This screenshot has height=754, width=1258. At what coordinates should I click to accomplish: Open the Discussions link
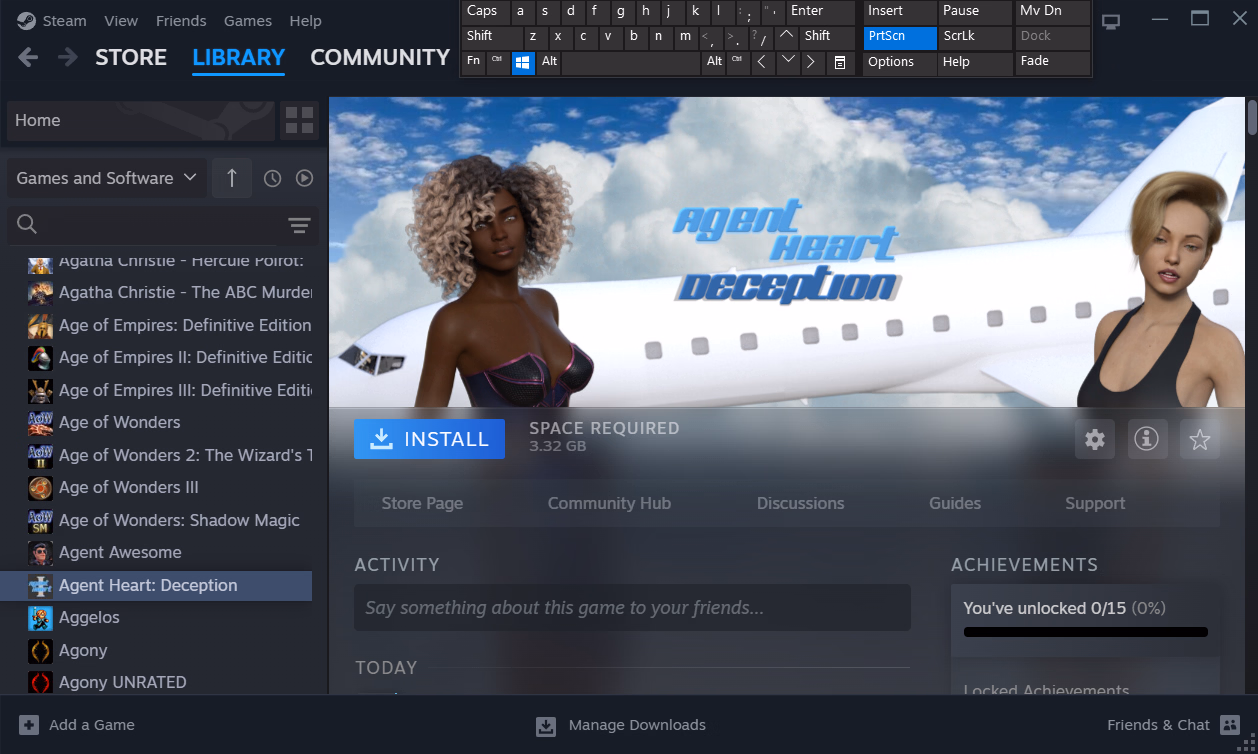[x=800, y=504]
